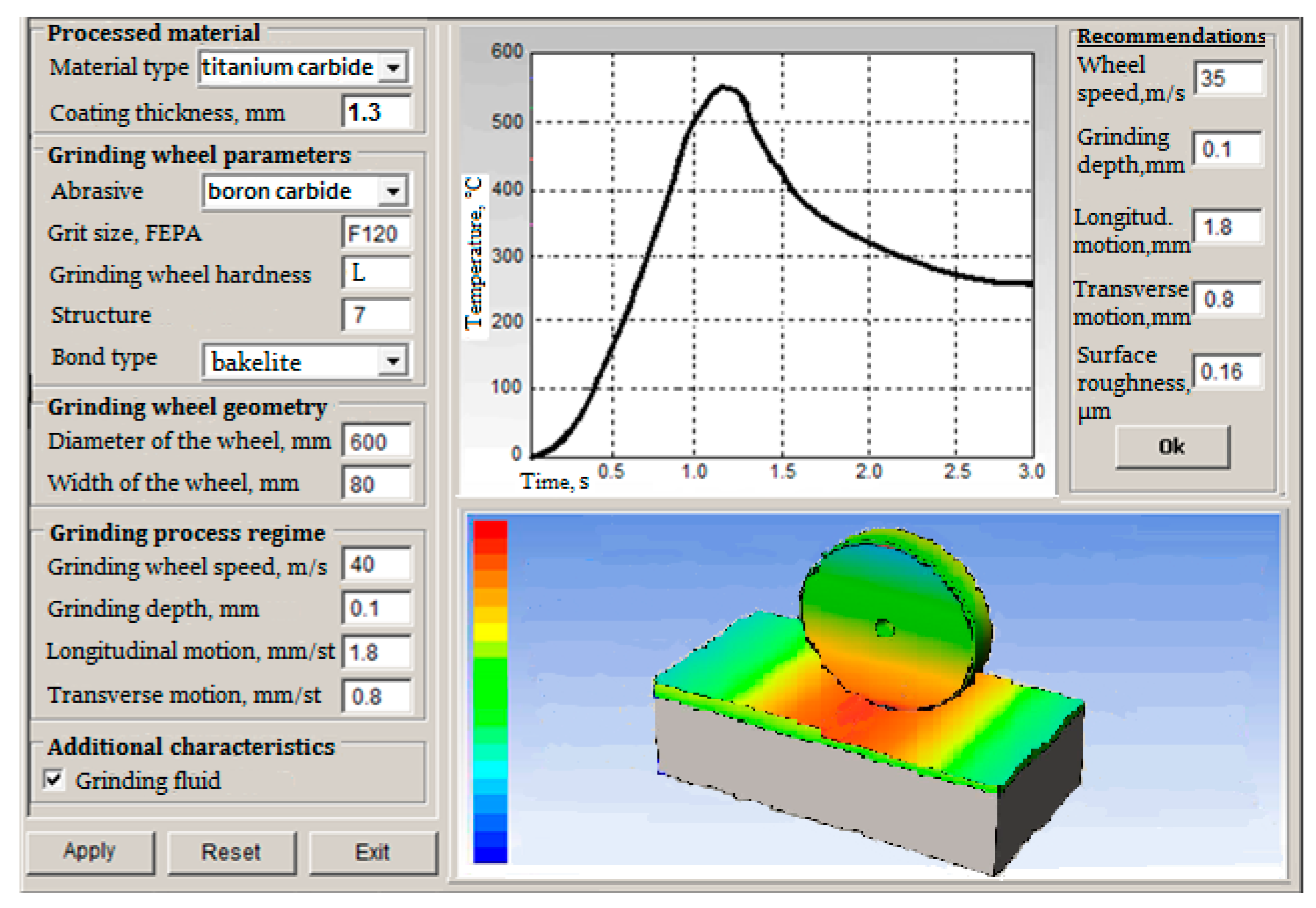Open the Material type dropdown arrow
Image resolution: width=1316 pixels, height=908 pixels.
pyautogui.click(x=393, y=68)
